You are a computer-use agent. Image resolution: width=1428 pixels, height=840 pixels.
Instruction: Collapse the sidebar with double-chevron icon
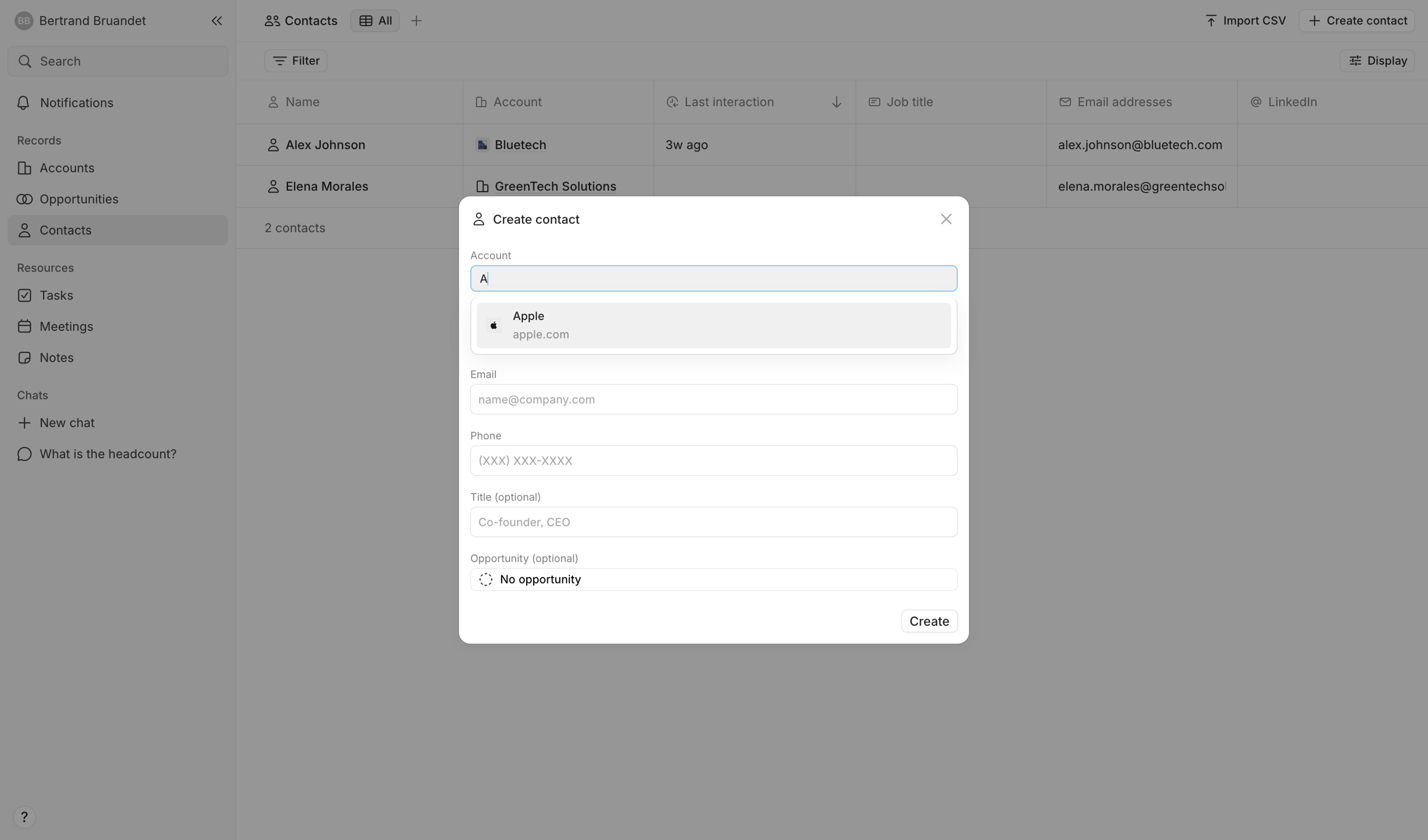pos(217,21)
